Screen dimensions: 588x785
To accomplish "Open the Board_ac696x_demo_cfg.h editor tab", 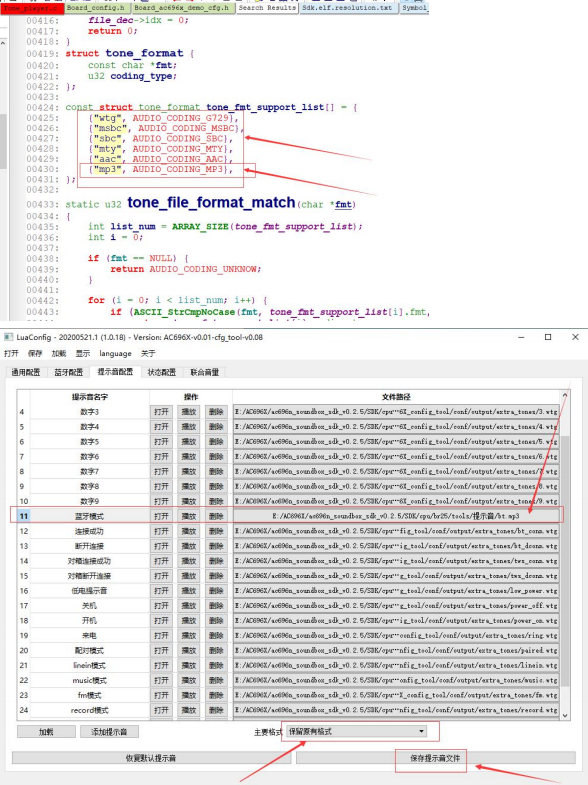I will tap(183, 8).
